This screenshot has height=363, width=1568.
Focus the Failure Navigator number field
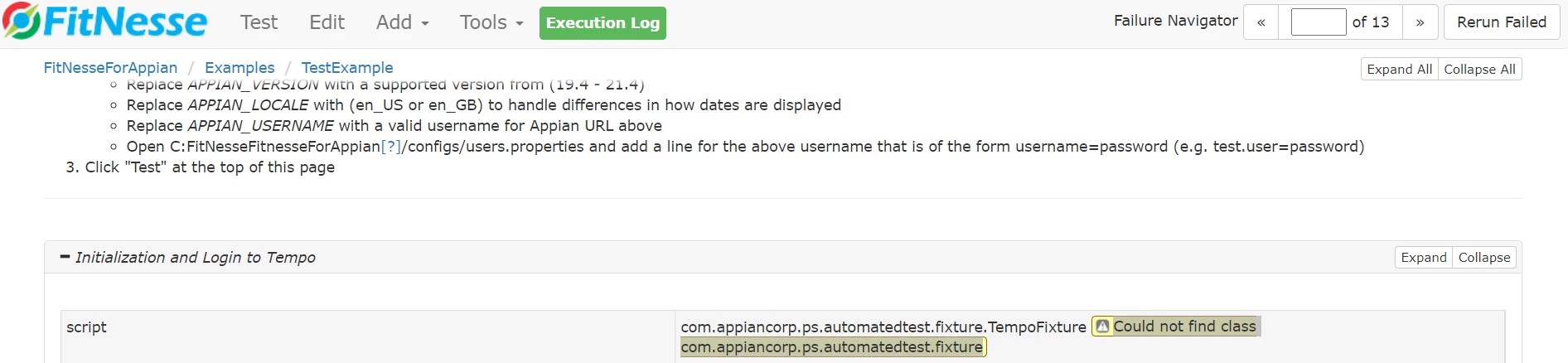pyautogui.click(x=1318, y=22)
